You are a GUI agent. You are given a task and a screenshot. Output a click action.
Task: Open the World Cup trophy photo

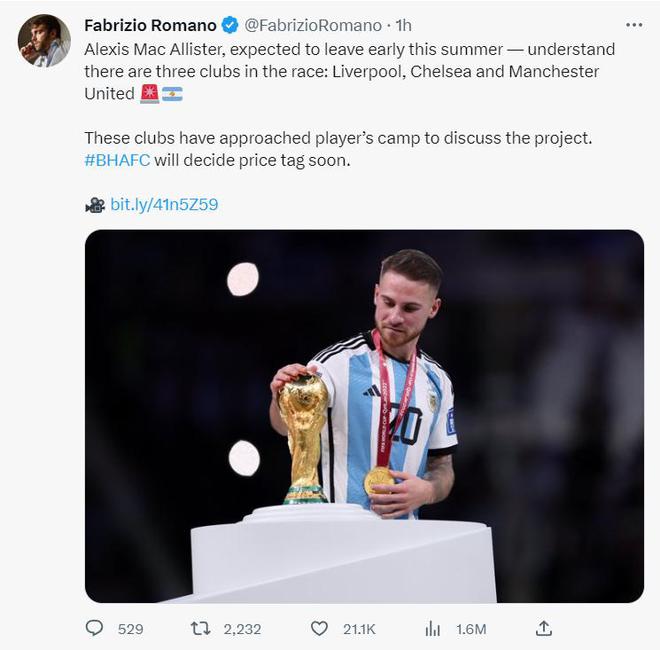[x=364, y=416]
